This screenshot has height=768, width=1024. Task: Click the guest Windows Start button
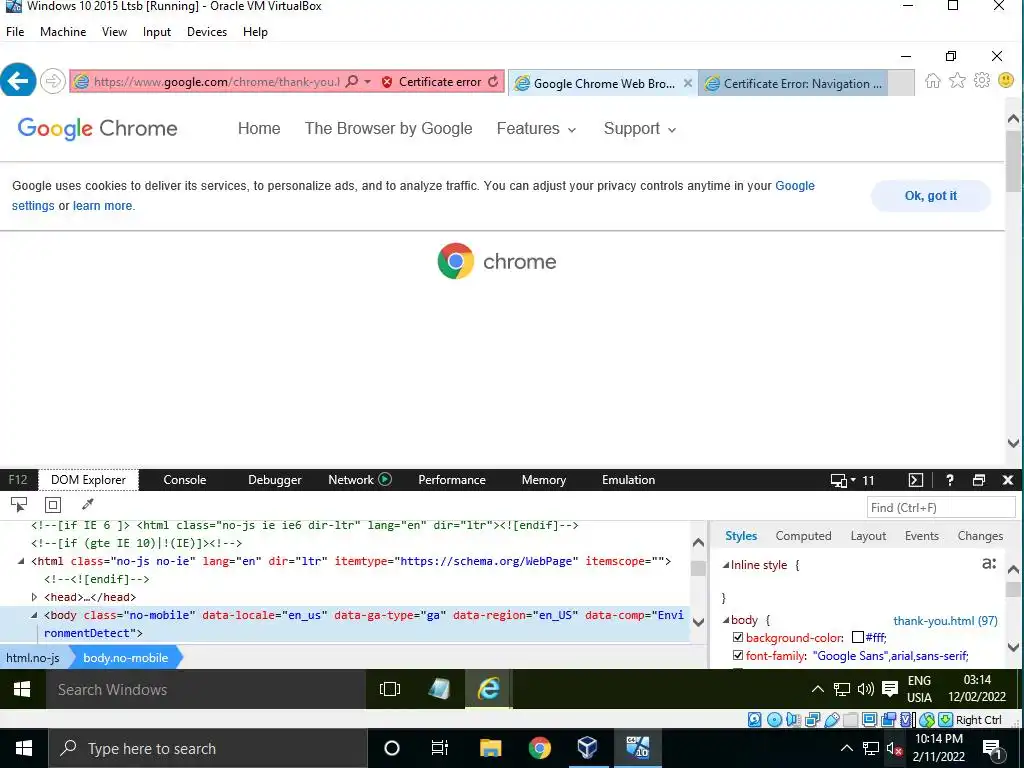(x=22, y=689)
